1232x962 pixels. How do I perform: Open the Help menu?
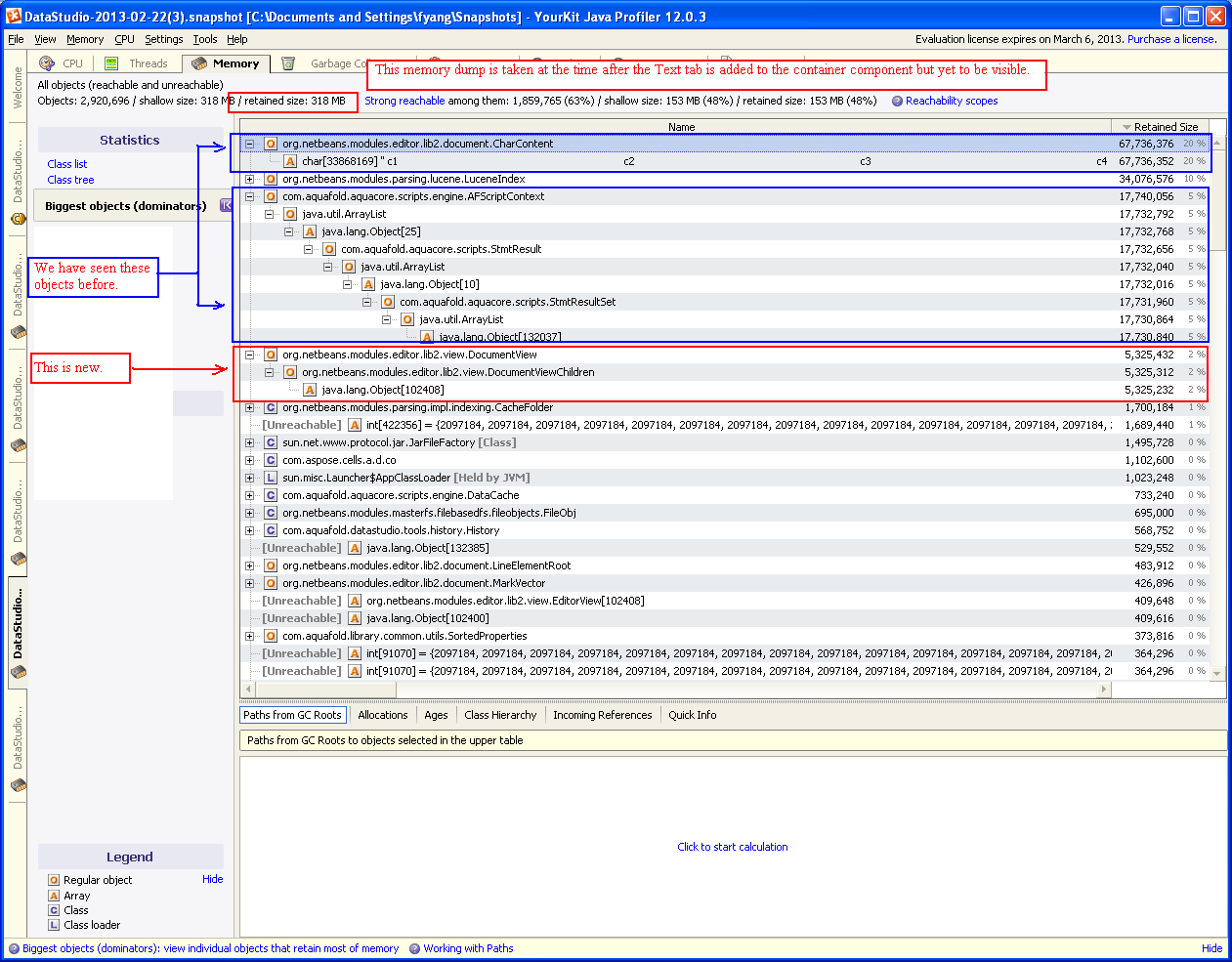pyautogui.click(x=237, y=39)
